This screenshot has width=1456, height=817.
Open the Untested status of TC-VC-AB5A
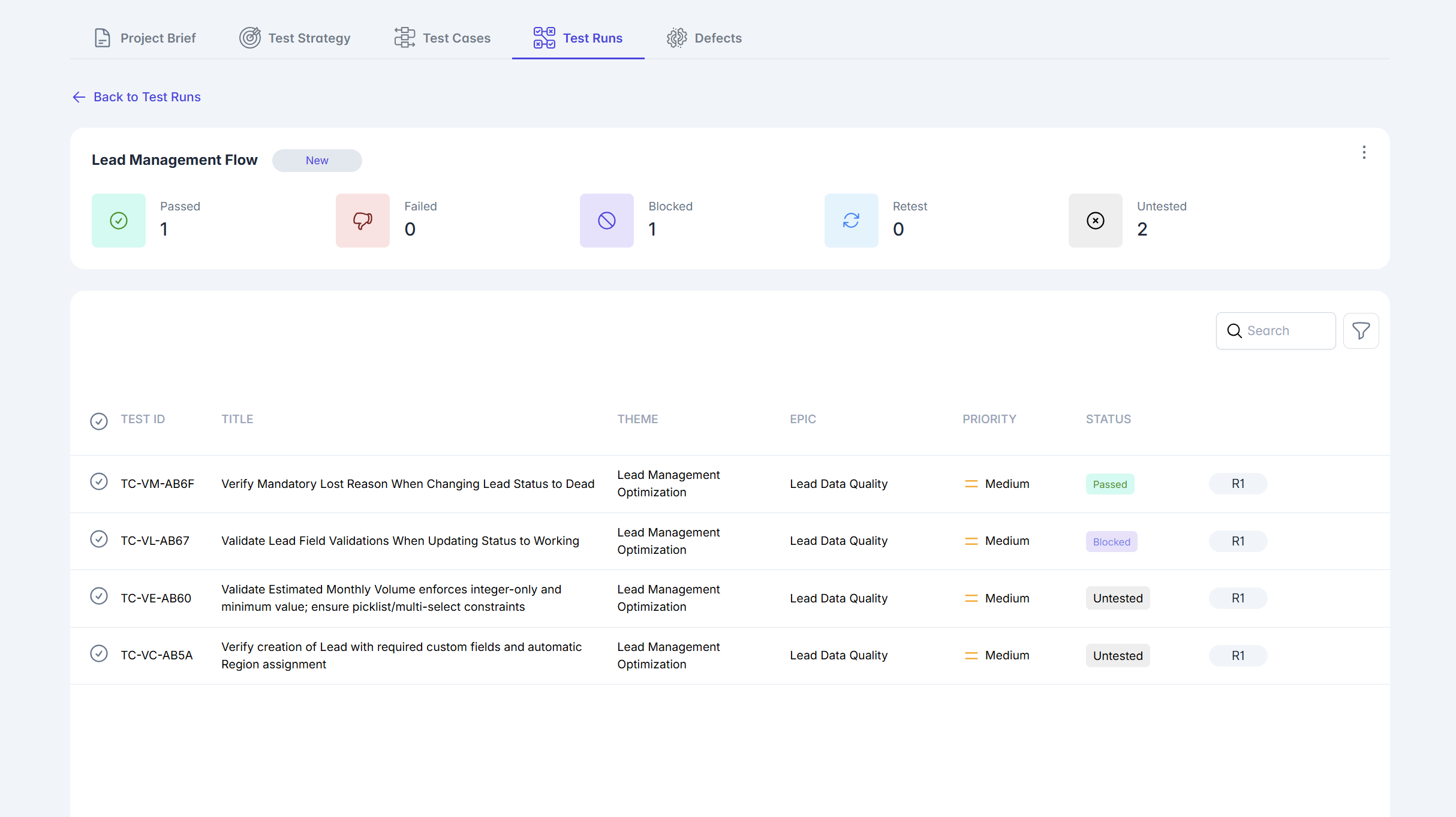(x=1118, y=656)
